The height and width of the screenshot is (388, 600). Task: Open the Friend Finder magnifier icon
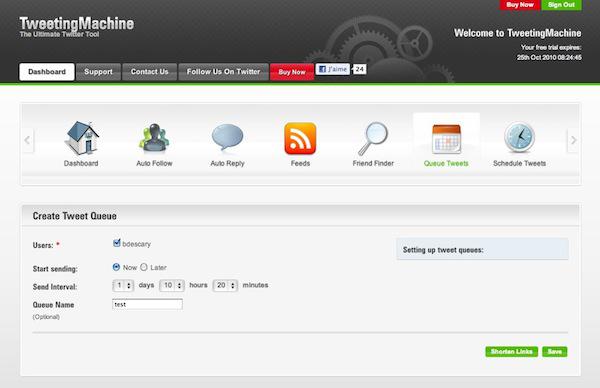(x=373, y=138)
